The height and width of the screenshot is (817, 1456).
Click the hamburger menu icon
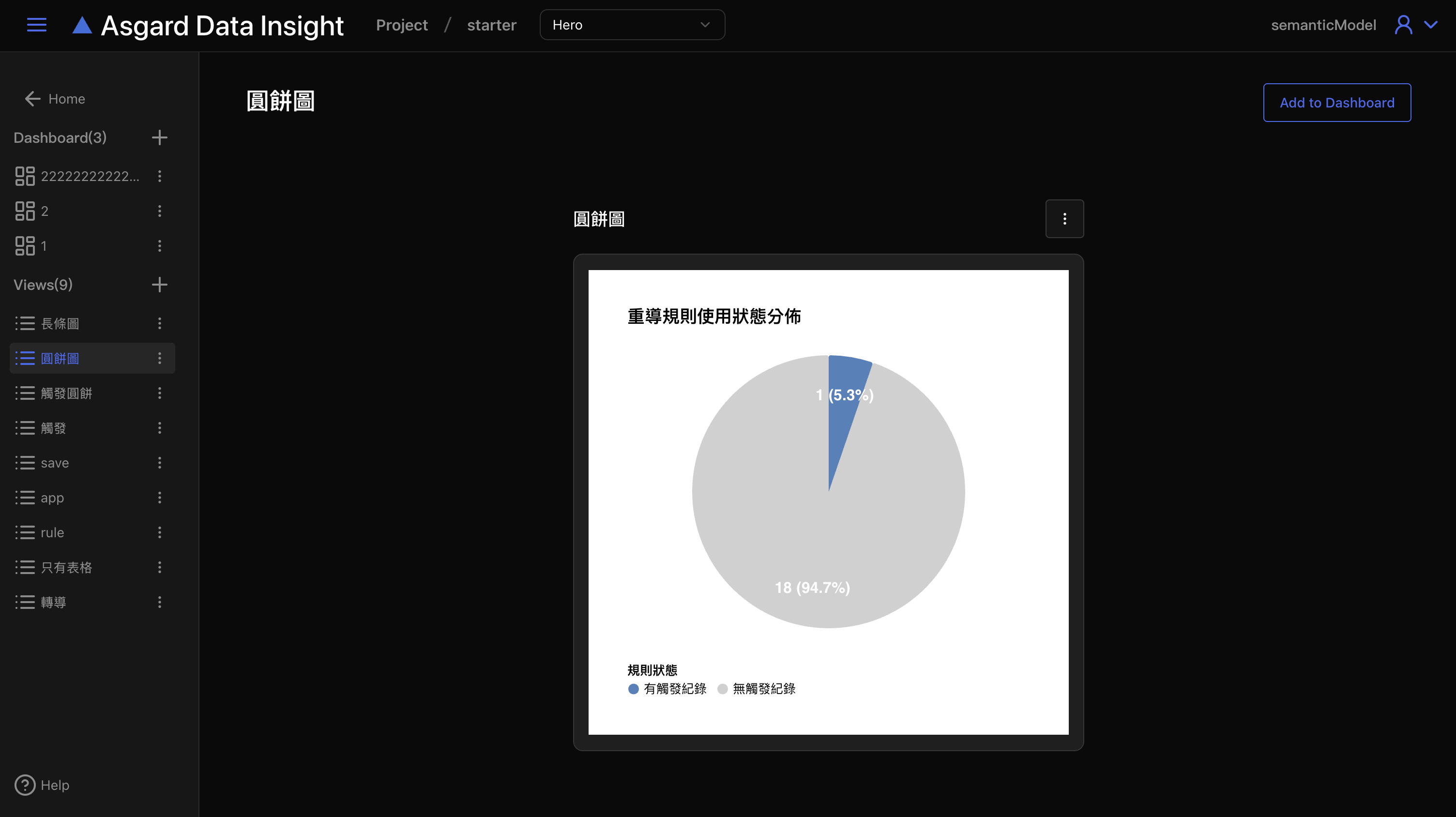(37, 25)
